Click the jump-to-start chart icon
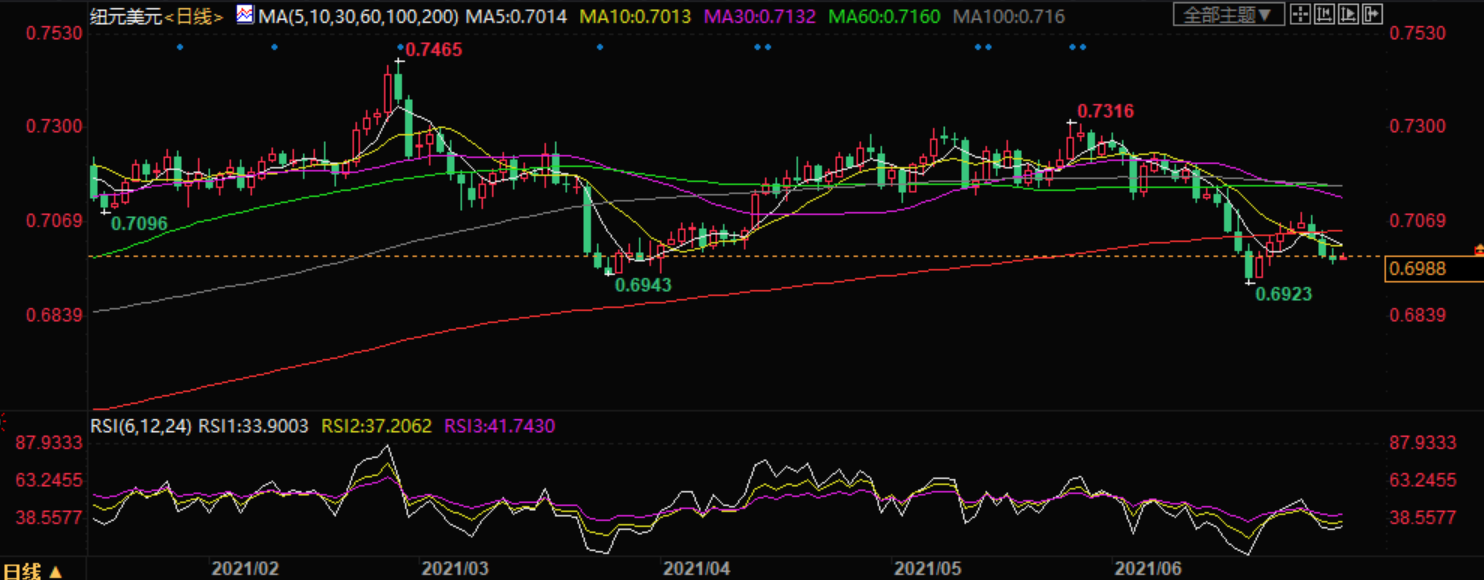Viewport: 1484px width, 580px height. point(1324,15)
